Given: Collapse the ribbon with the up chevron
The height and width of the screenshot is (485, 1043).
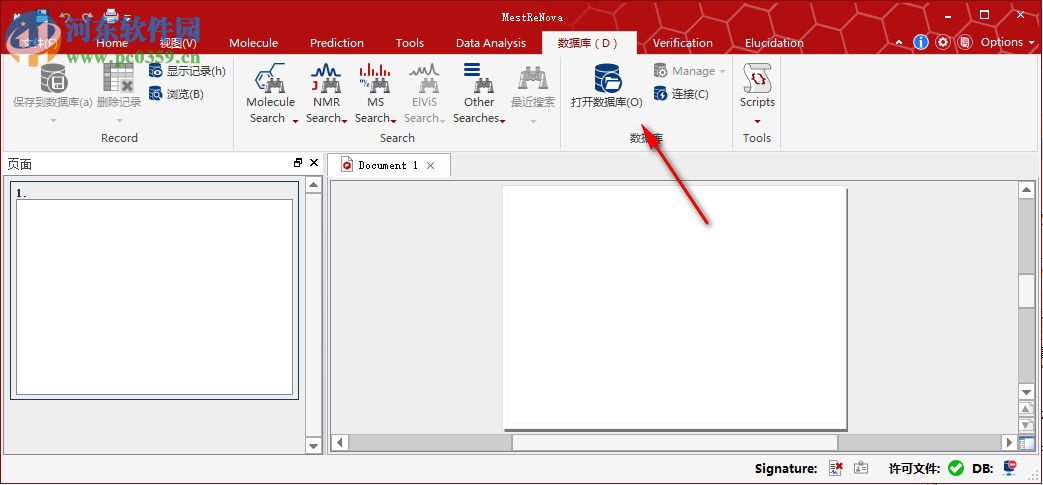Looking at the screenshot, I should (x=899, y=42).
